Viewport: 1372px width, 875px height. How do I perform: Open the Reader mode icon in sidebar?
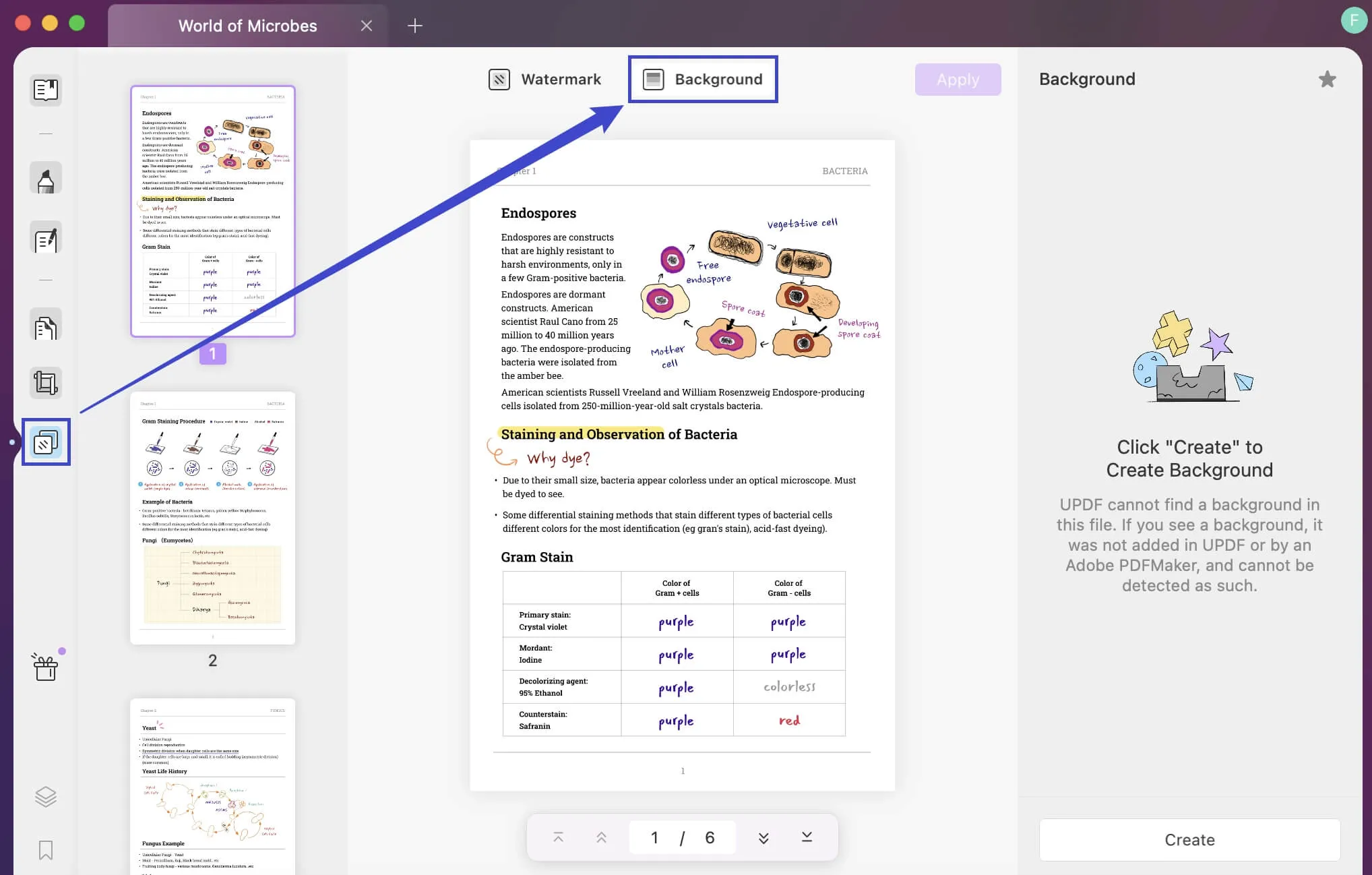click(46, 90)
